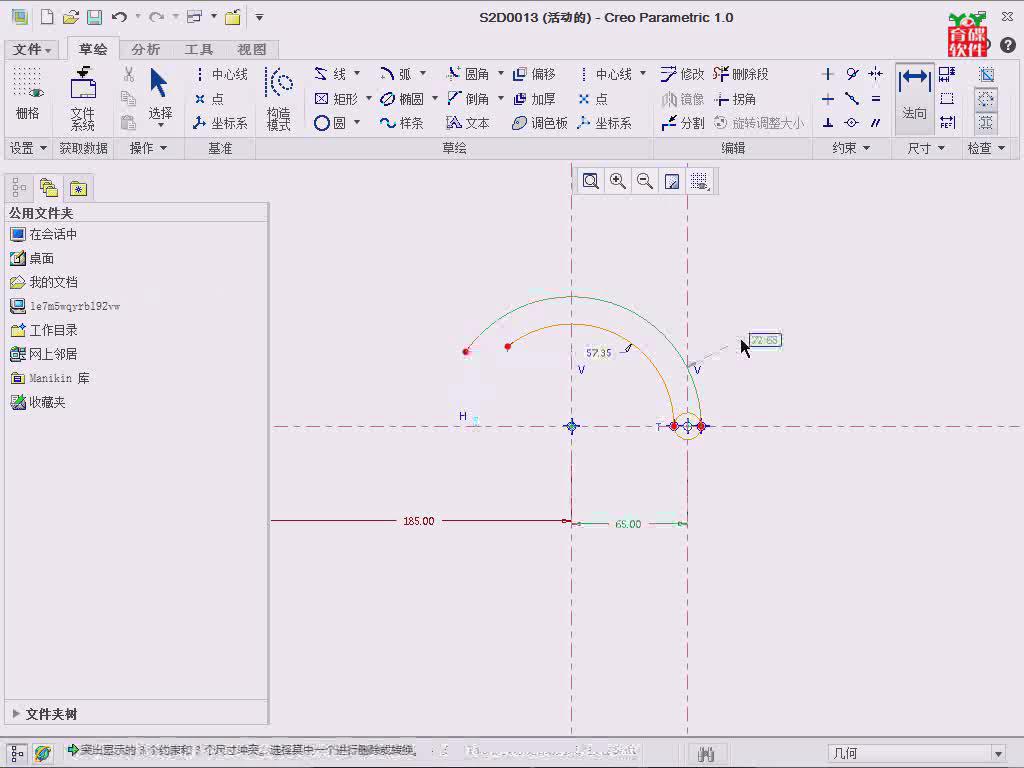Click the 分割 divide tool
The height and width of the screenshot is (768, 1024).
tap(682, 123)
